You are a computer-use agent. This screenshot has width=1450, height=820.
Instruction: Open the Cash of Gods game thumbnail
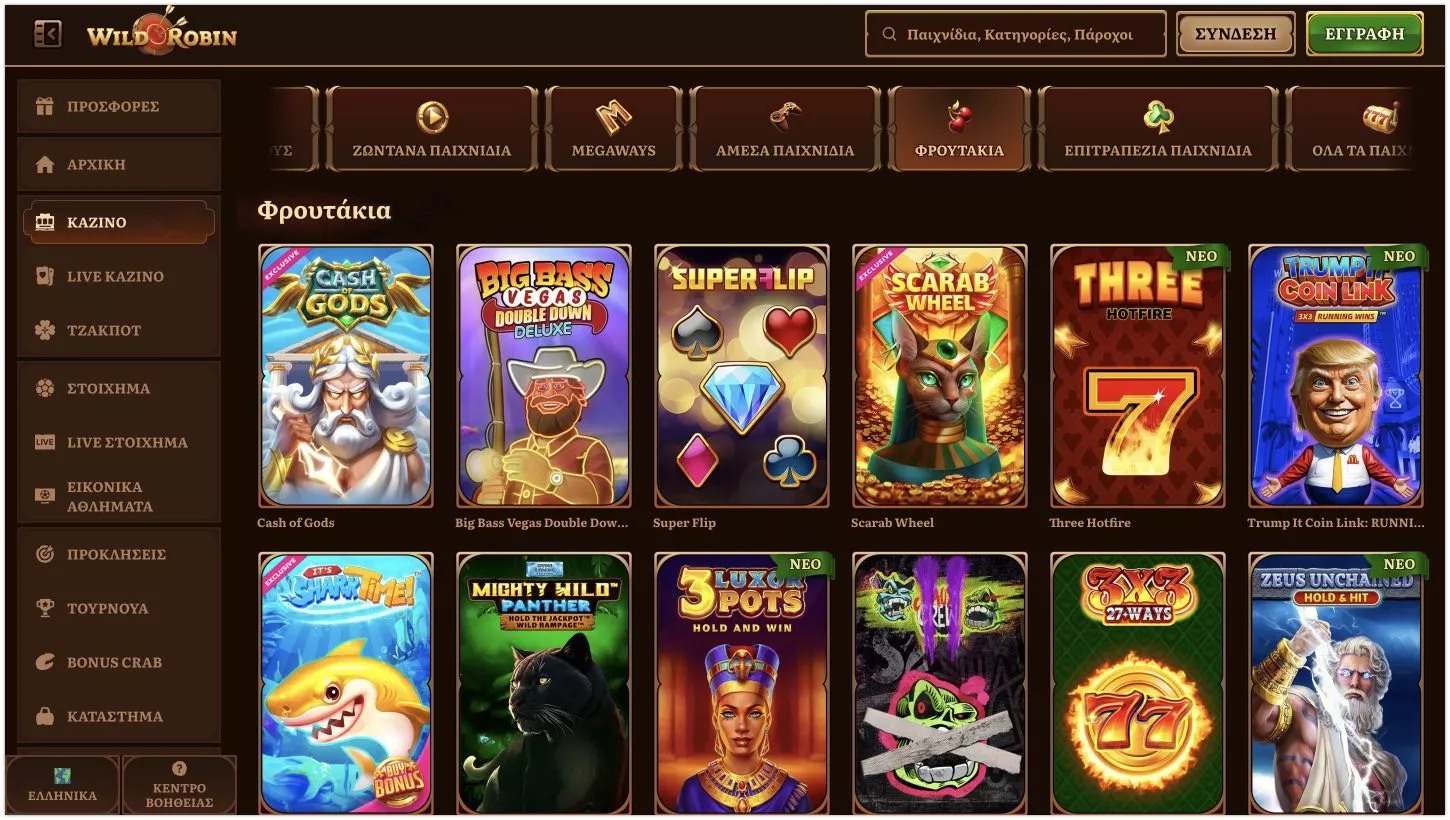(346, 376)
